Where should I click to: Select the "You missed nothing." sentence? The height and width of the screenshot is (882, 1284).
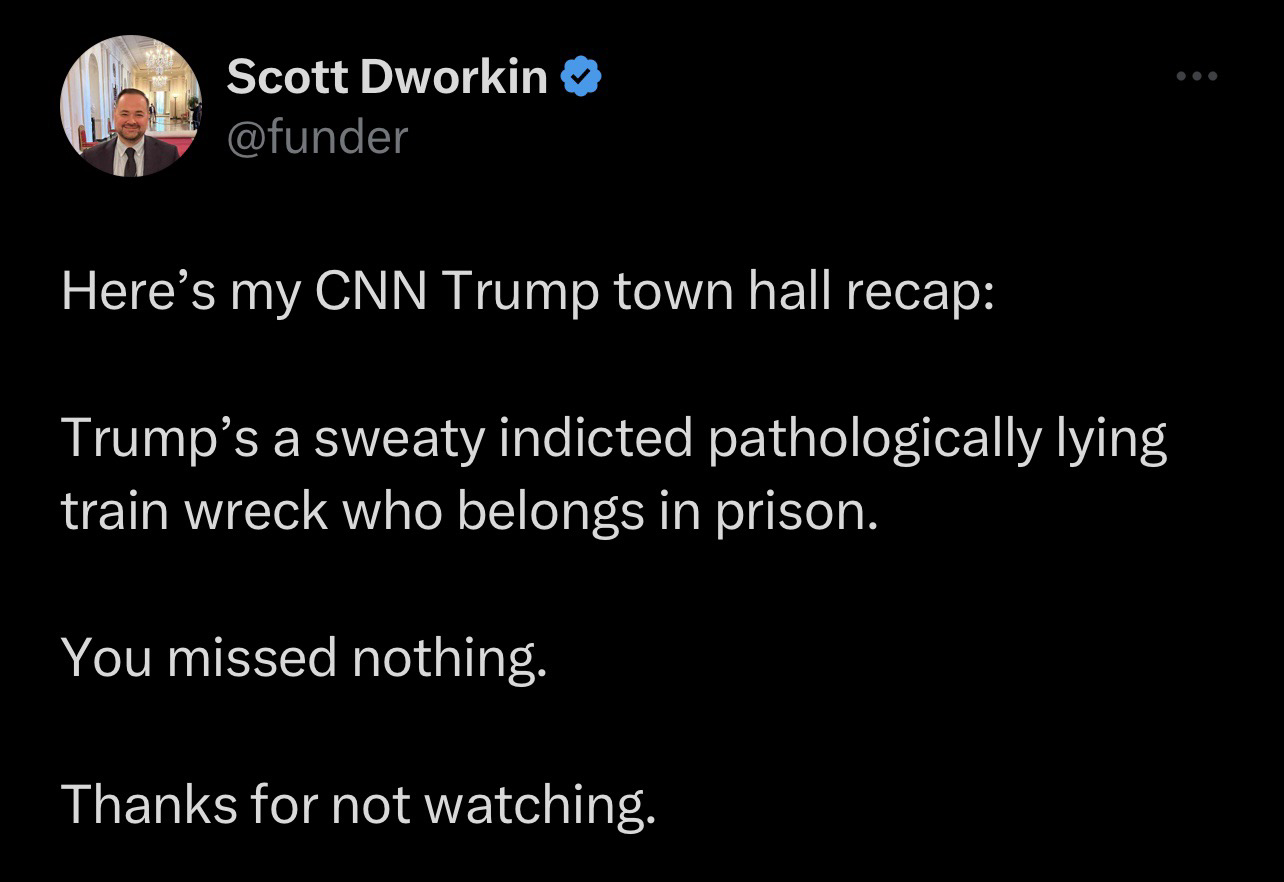[x=305, y=659]
